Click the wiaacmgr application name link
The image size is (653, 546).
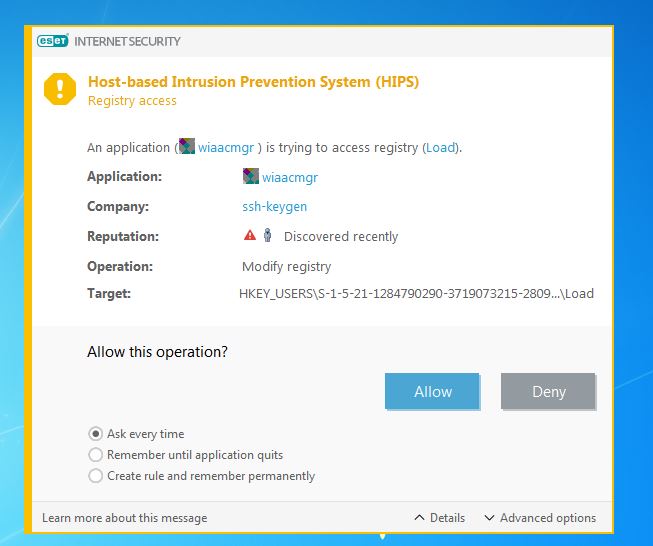(x=290, y=177)
